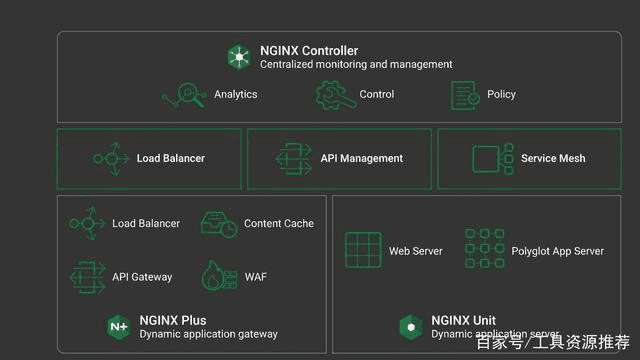Click the NGINX Plus N+ logo
This screenshot has width=640, height=360.
pos(119,327)
